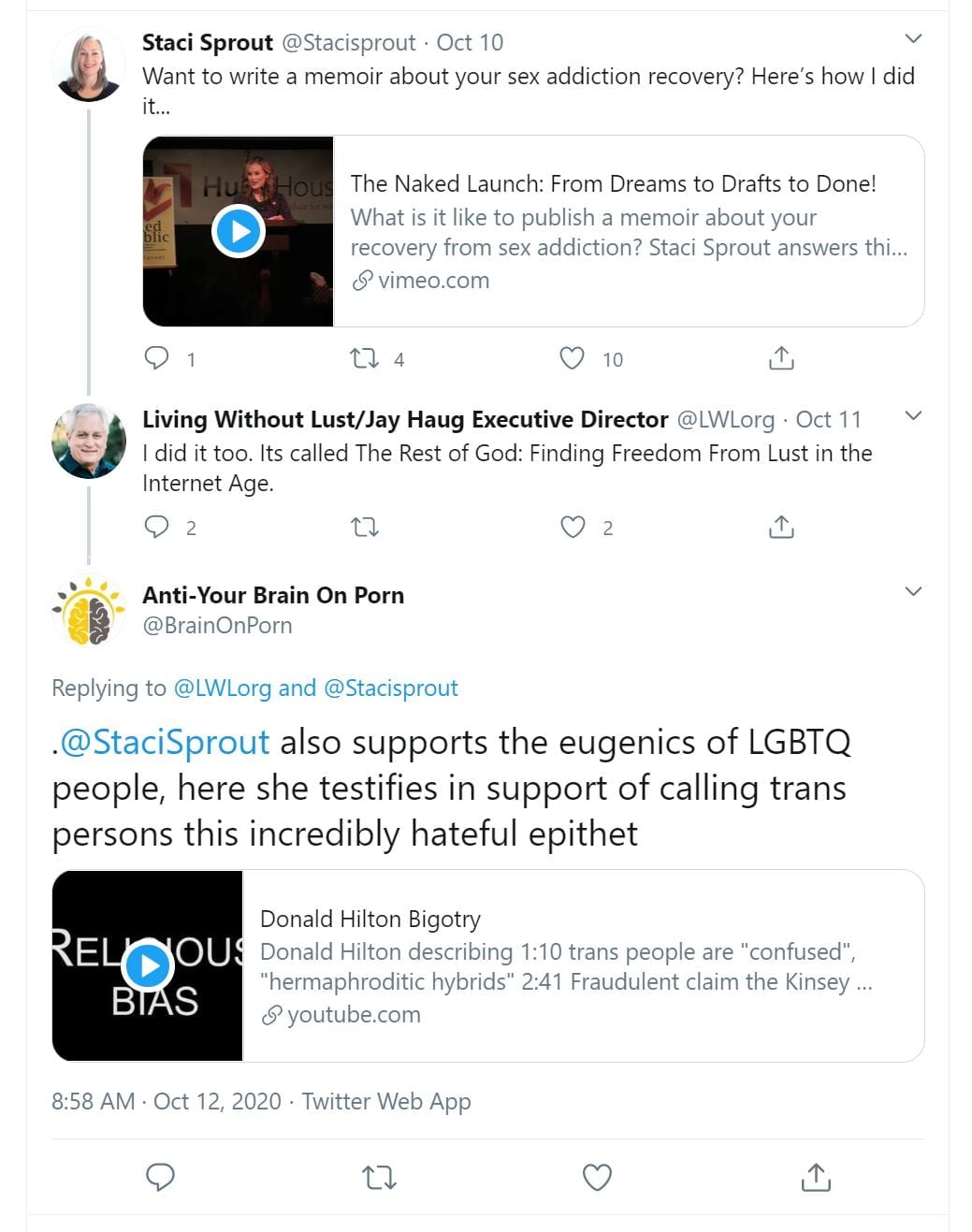Open the @StaciSprout mention in main tweet
The image size is (972, 1232).
(x=165, y=742)
